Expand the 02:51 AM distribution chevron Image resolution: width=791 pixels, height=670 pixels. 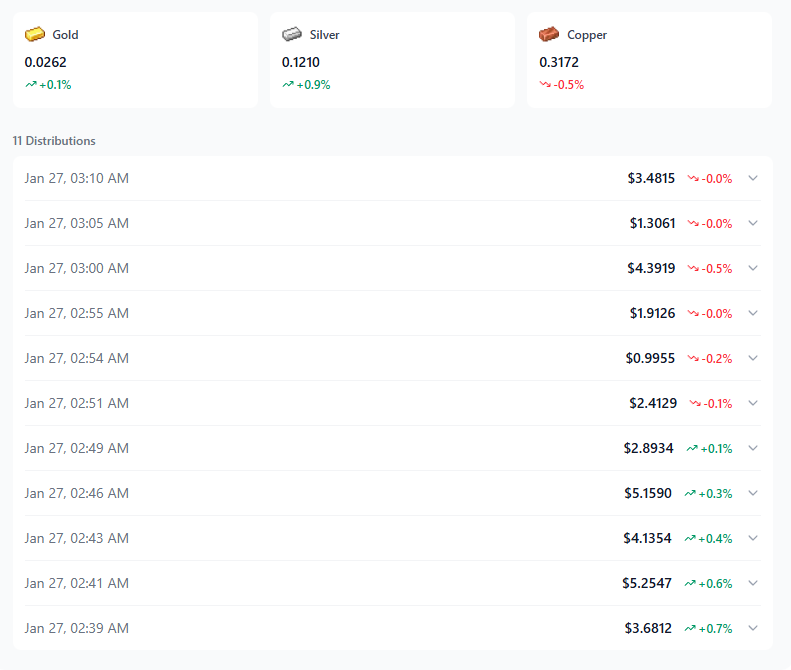coord(753,403)
